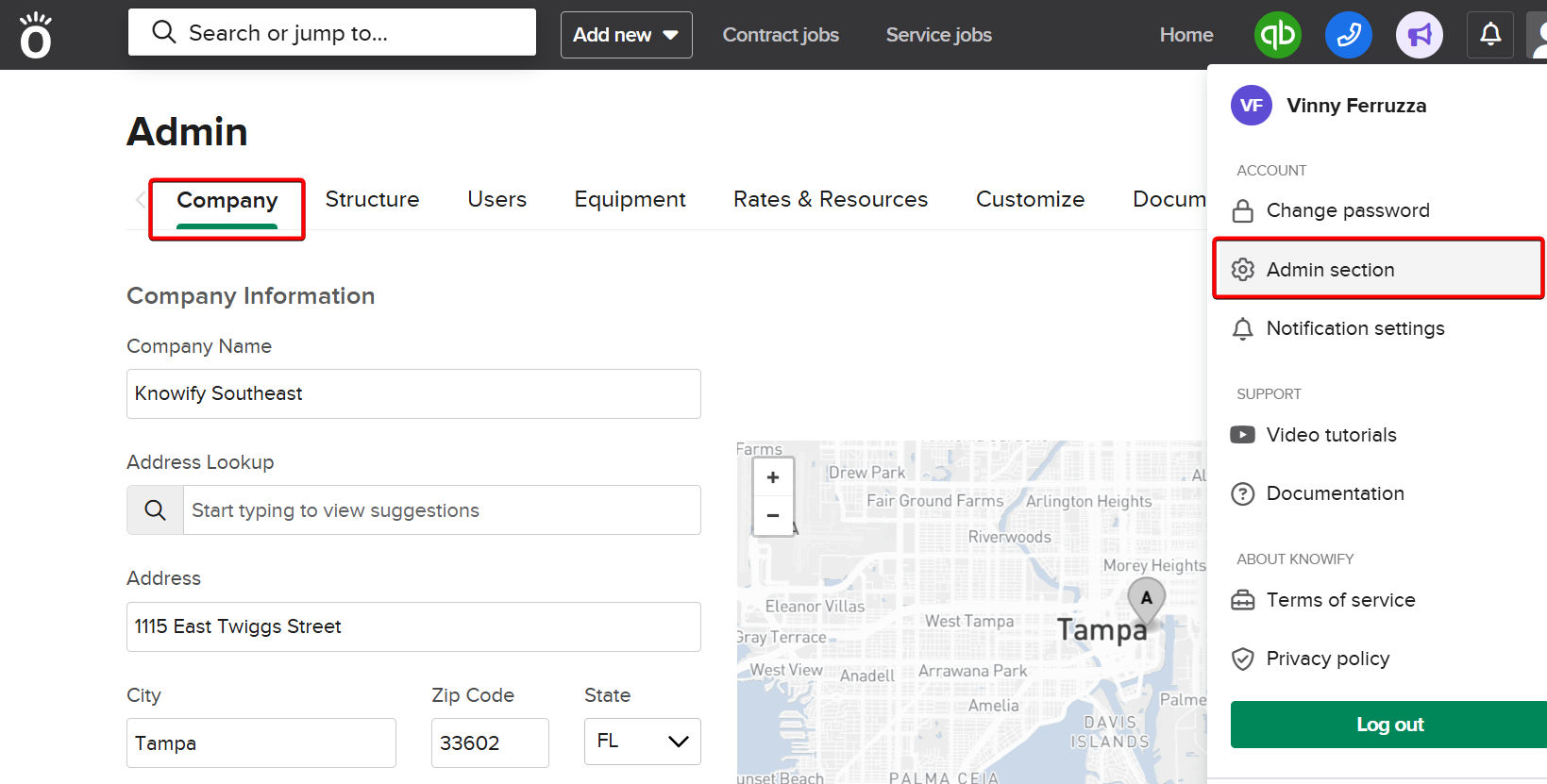The height and width of the screenshot is (784, 1547).
Task: Open the megaphone announcements icon
Action: tap(1419, 35)
